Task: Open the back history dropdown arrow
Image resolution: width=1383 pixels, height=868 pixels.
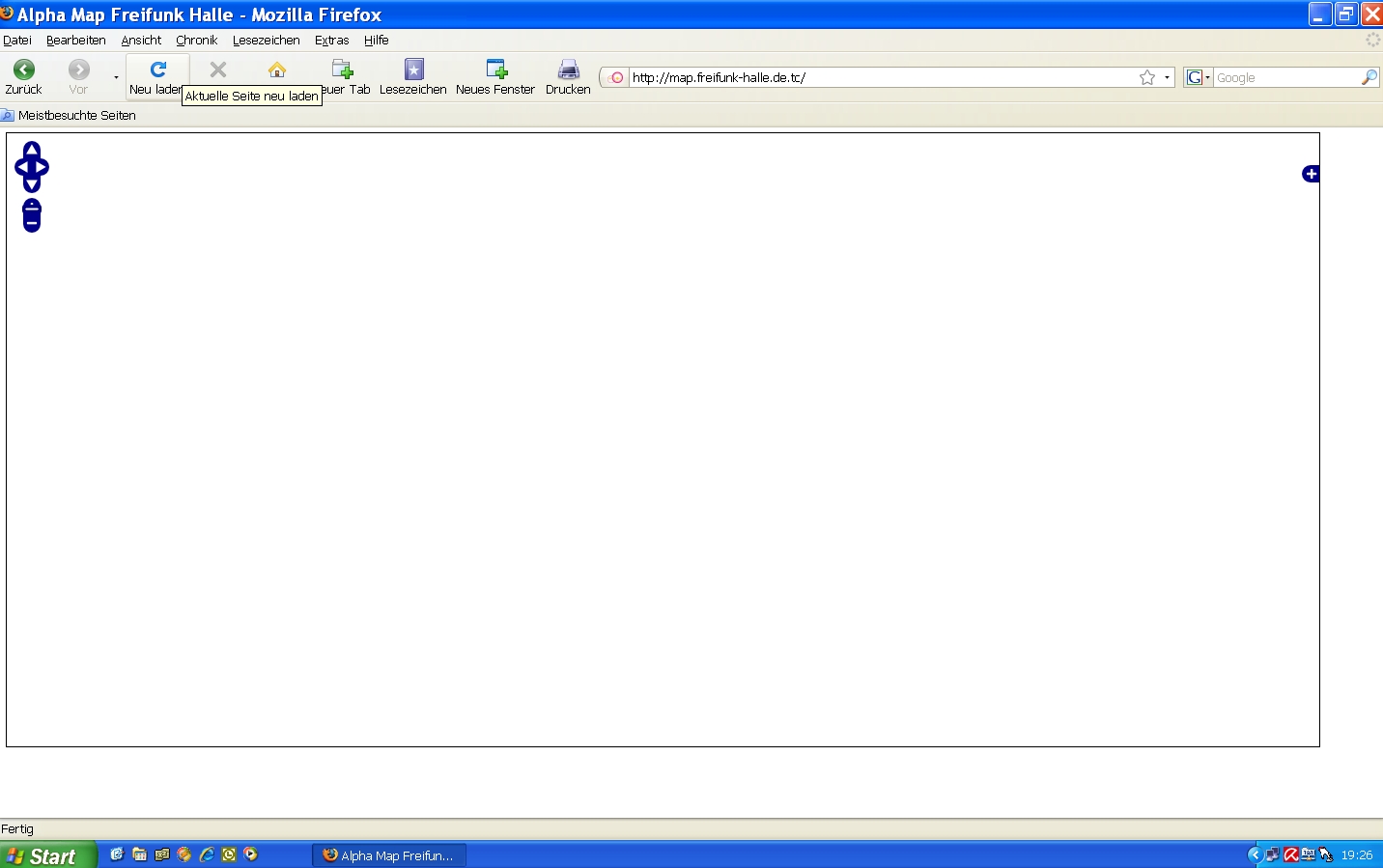Action: [116, 77]
